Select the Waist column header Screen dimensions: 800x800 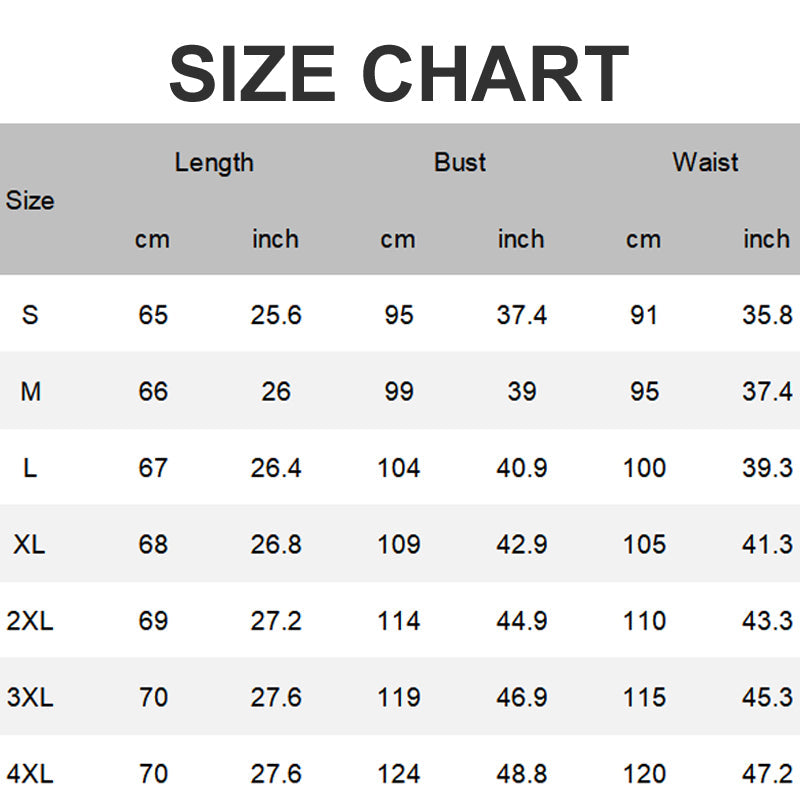[x=705, y=162]
